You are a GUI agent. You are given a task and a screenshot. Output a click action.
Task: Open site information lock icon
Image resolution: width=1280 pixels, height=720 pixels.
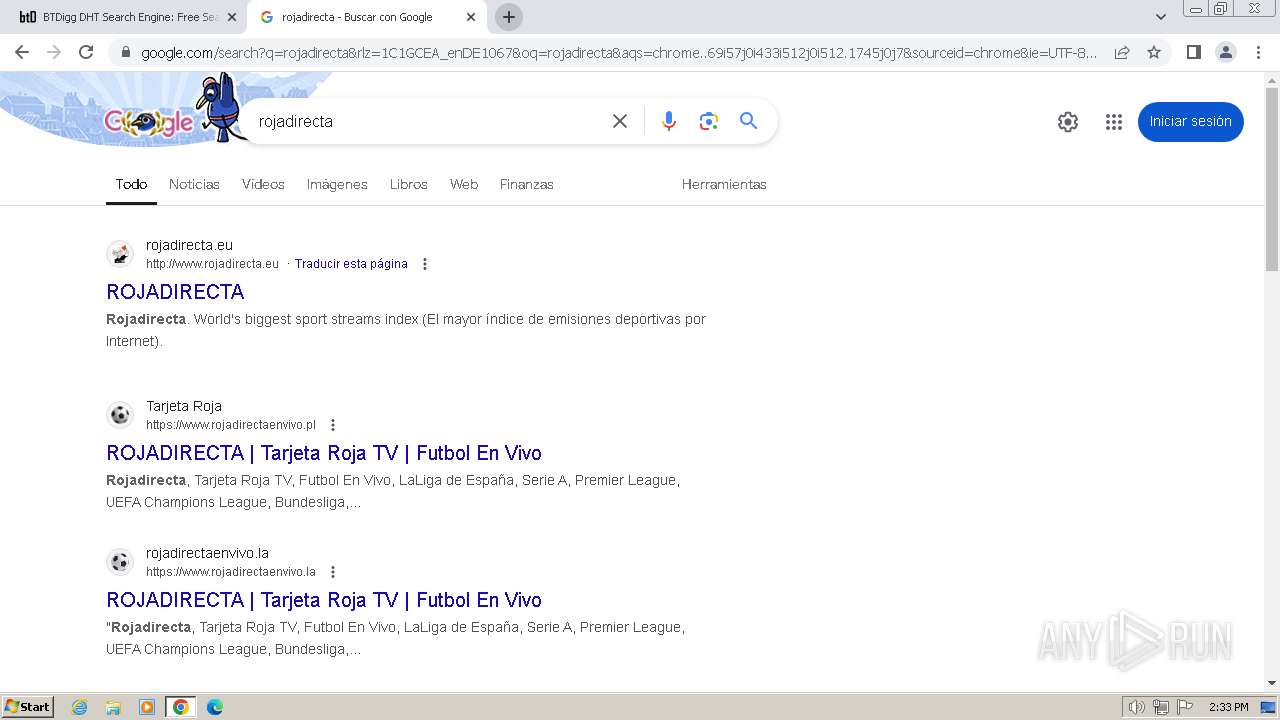click(x=124, y=53)
